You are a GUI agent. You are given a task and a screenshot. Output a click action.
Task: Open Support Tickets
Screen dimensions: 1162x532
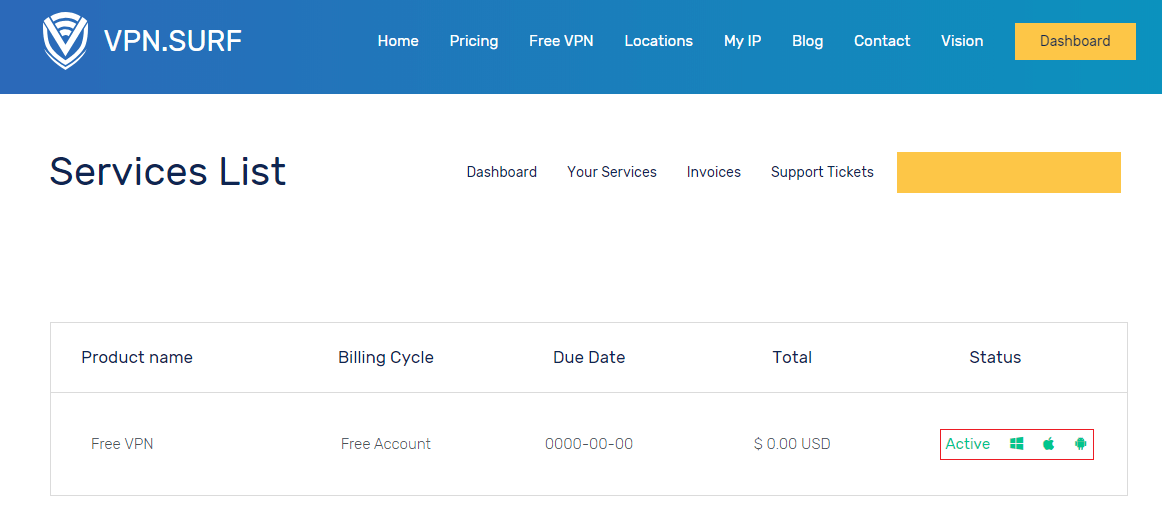coord(822,172)
